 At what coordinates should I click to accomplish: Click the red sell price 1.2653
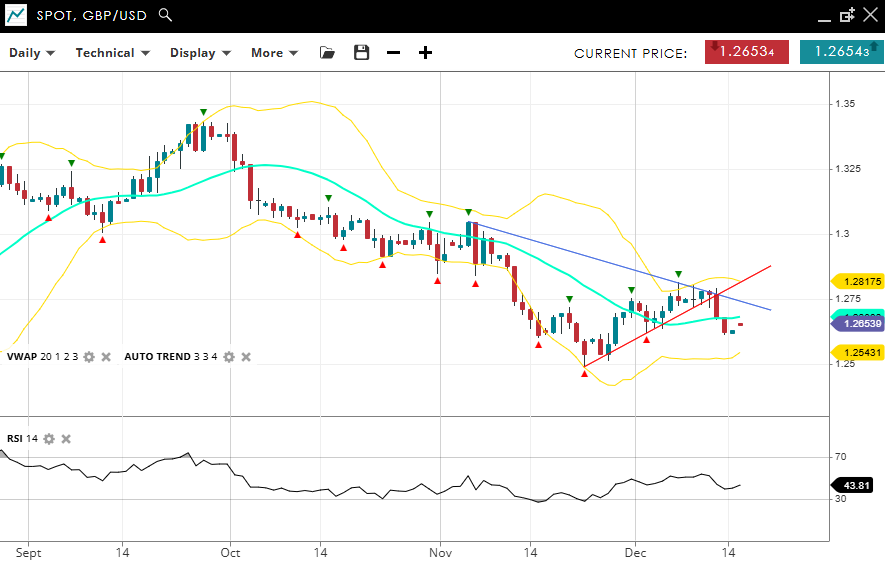[747, 52]
